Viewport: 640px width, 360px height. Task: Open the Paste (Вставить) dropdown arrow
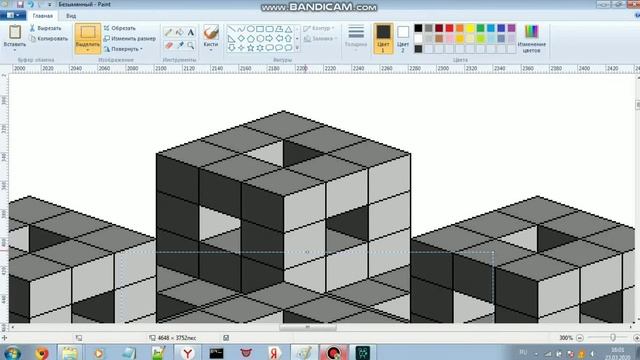[x=15, y=50]
